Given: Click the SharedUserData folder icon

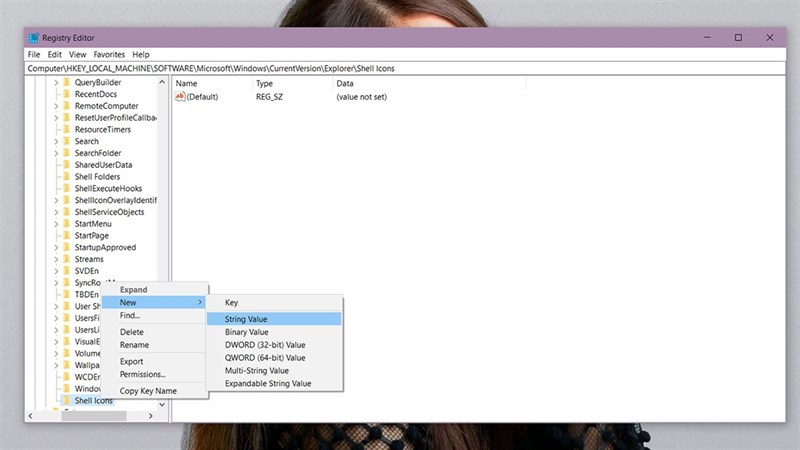Looking at the screenshot, I should coord(66,164).
